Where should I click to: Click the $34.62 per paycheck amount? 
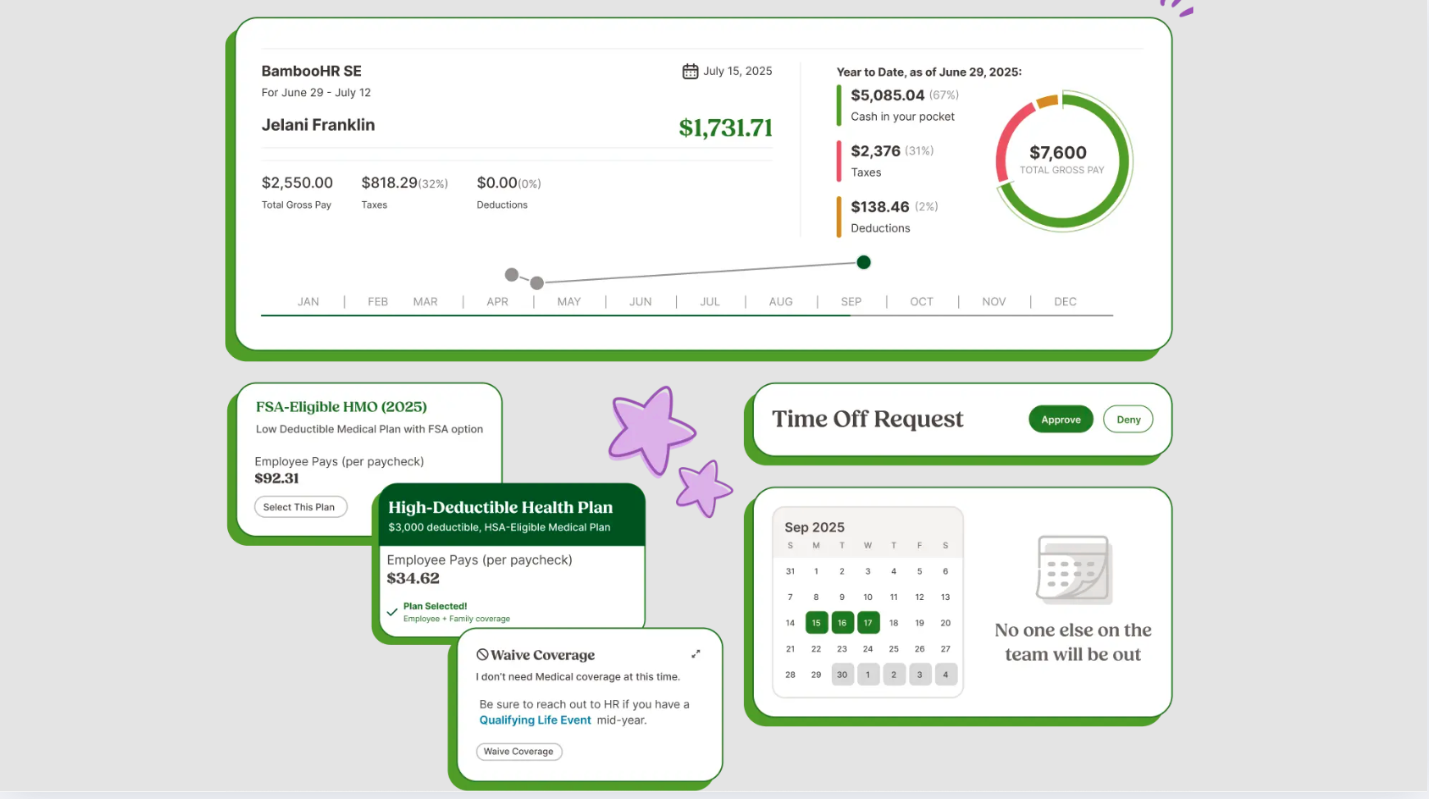[413, 578]
